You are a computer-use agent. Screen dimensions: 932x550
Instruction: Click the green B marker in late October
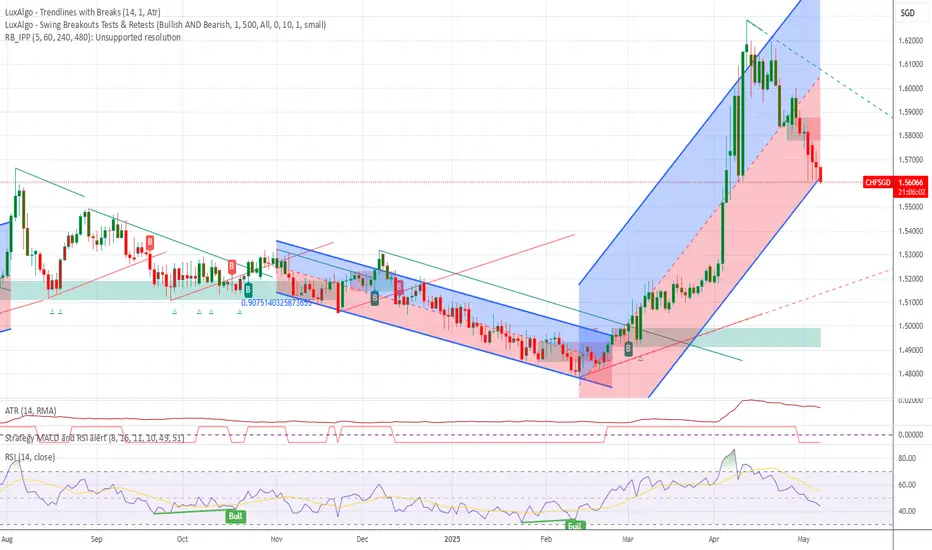[x=248, y=290]
